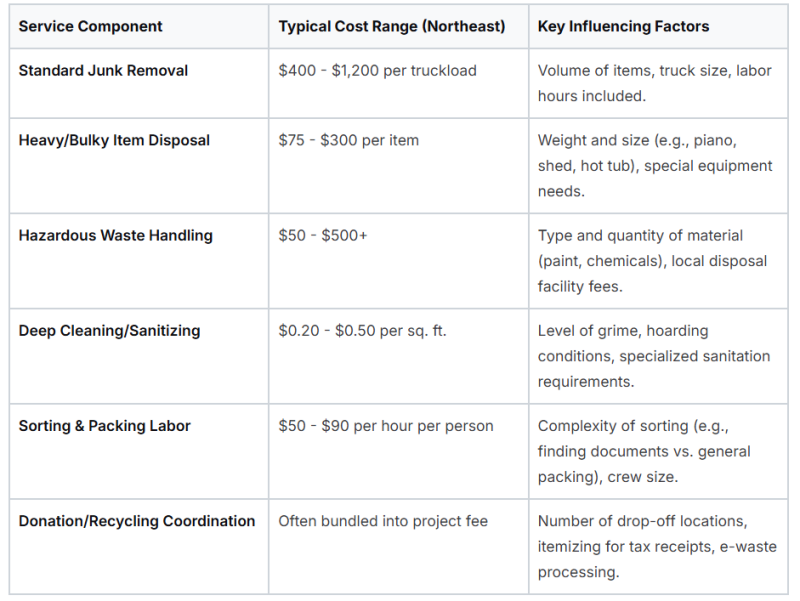
Task: Click the Often bundled into project fee cell
Action: point(383,521)
